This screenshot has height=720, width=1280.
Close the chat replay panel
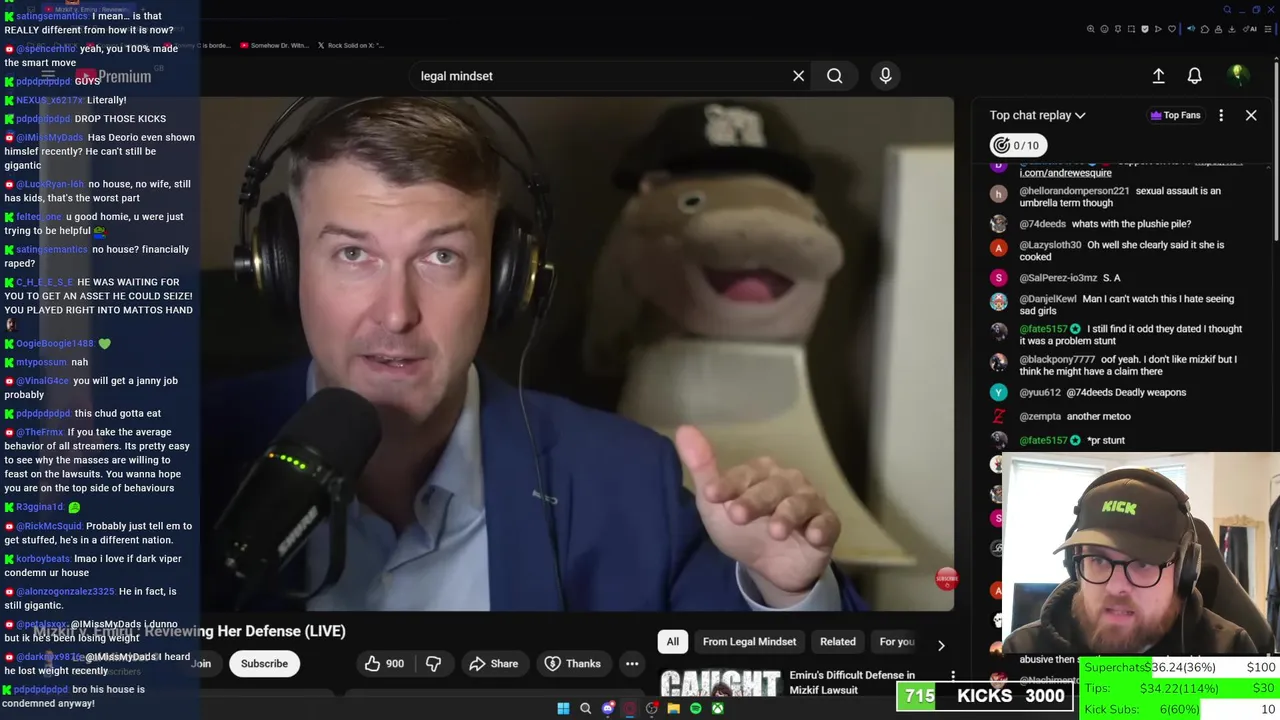[1251, 115]
